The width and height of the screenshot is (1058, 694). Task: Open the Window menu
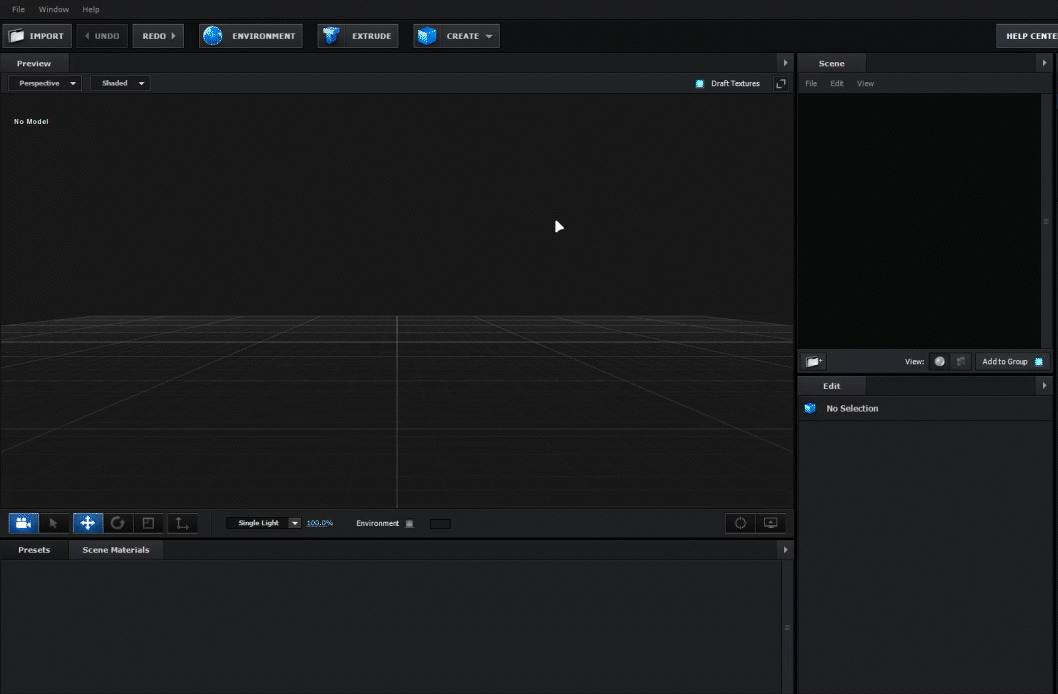point(53,9)
